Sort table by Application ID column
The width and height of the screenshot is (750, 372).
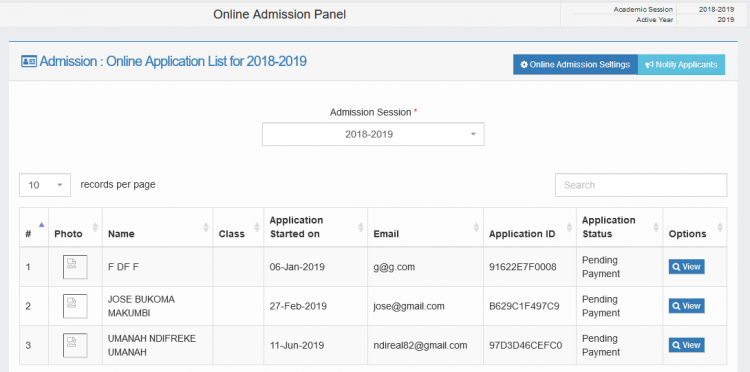point(530,227)
